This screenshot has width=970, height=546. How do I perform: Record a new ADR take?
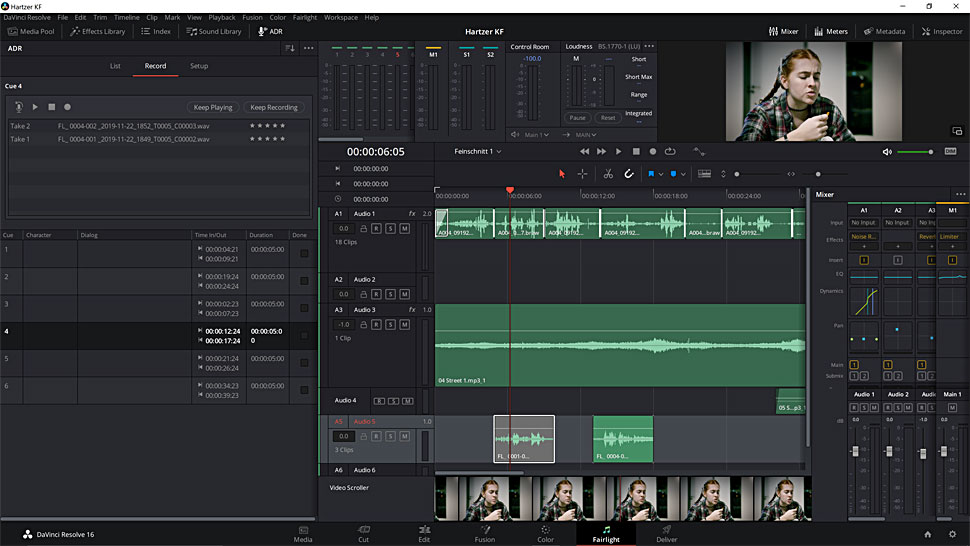pos(67,107)
